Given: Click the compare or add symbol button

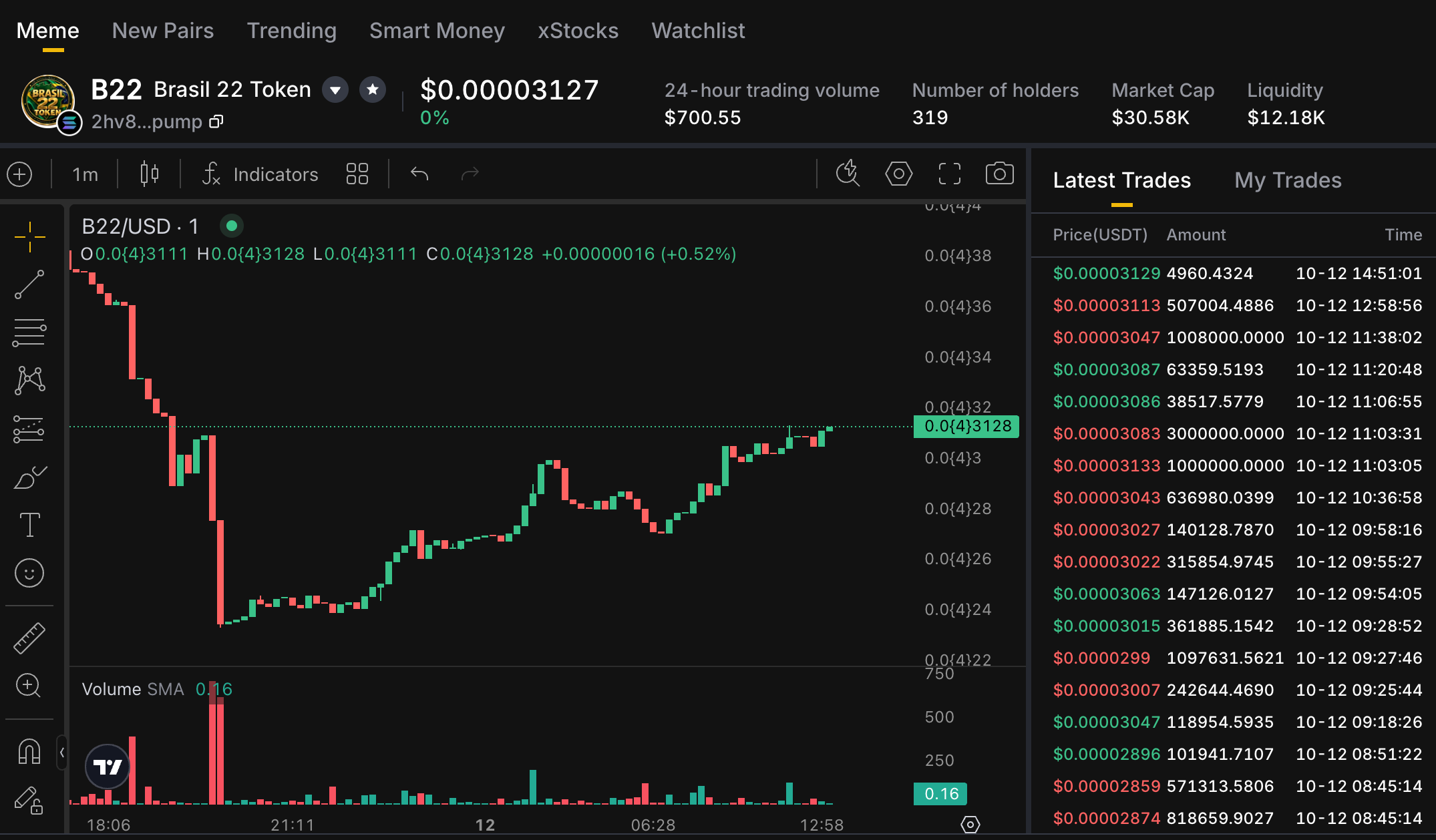Looking at the screenshot, I should pos(20,174).
